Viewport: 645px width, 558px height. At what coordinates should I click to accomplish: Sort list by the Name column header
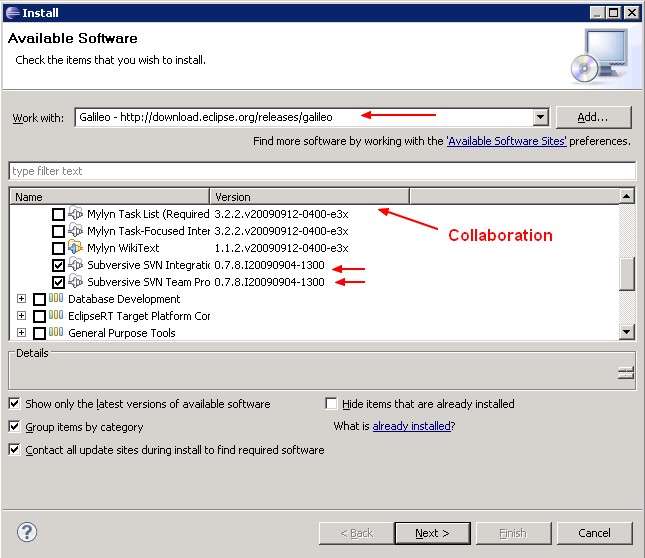110,197
